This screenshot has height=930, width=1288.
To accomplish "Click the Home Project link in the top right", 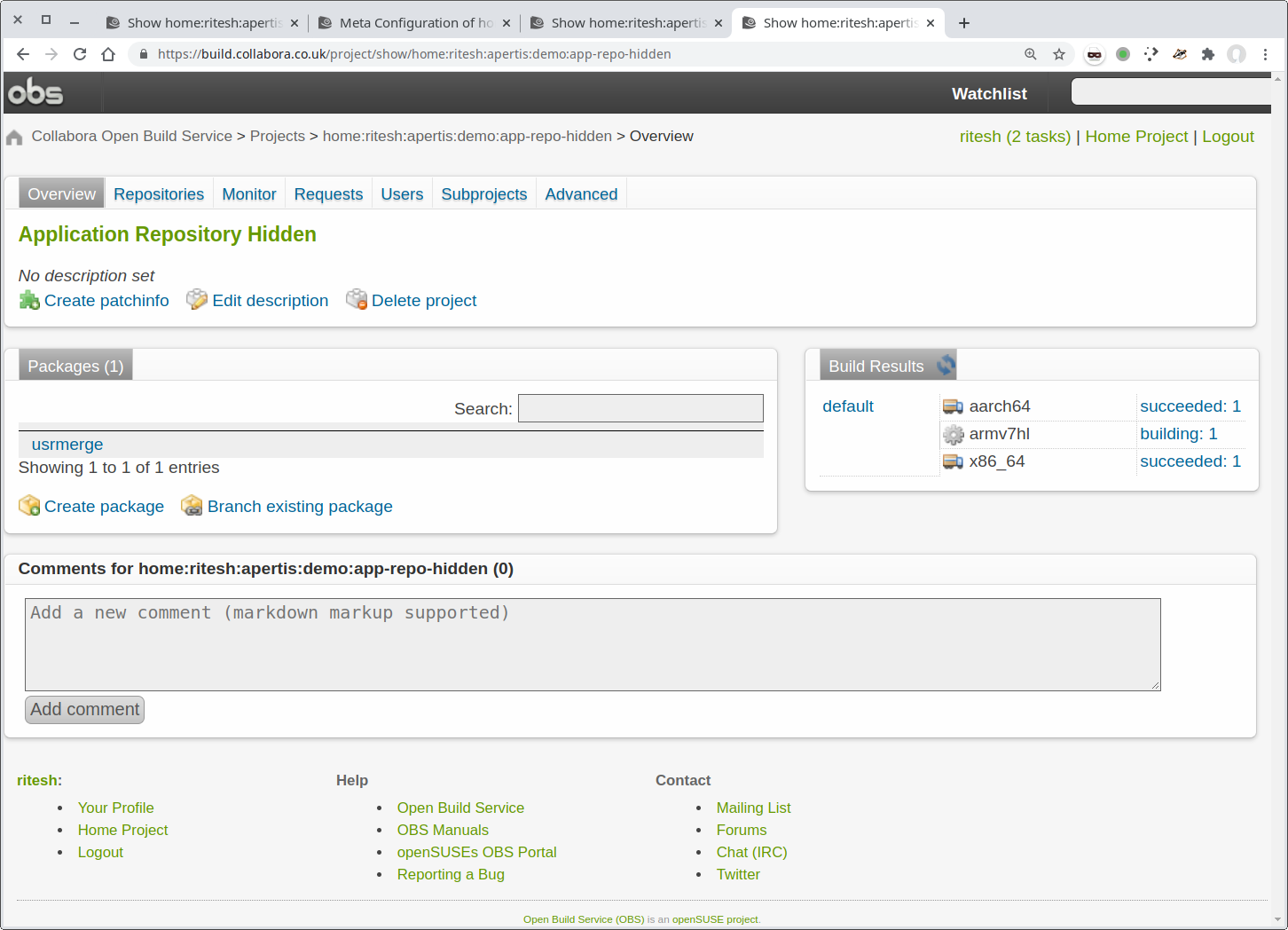I will 1136,137.
